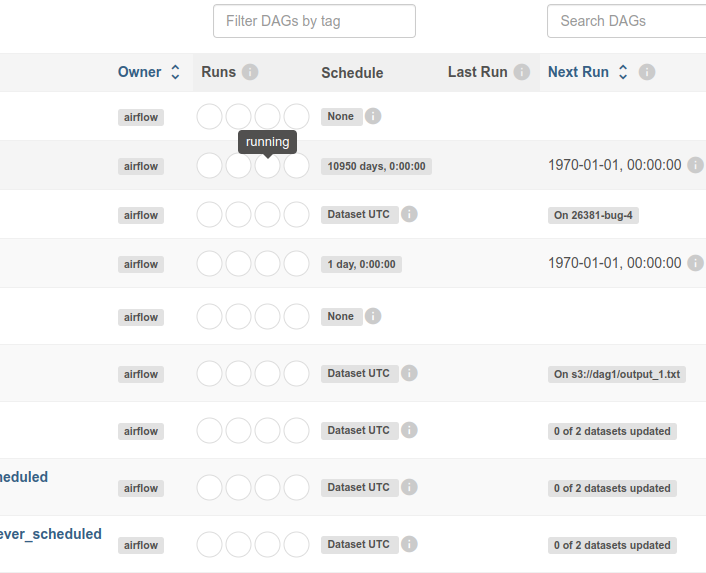Click the Next Run info icon
Screen dimensions: 706x573
coord(647,72)
